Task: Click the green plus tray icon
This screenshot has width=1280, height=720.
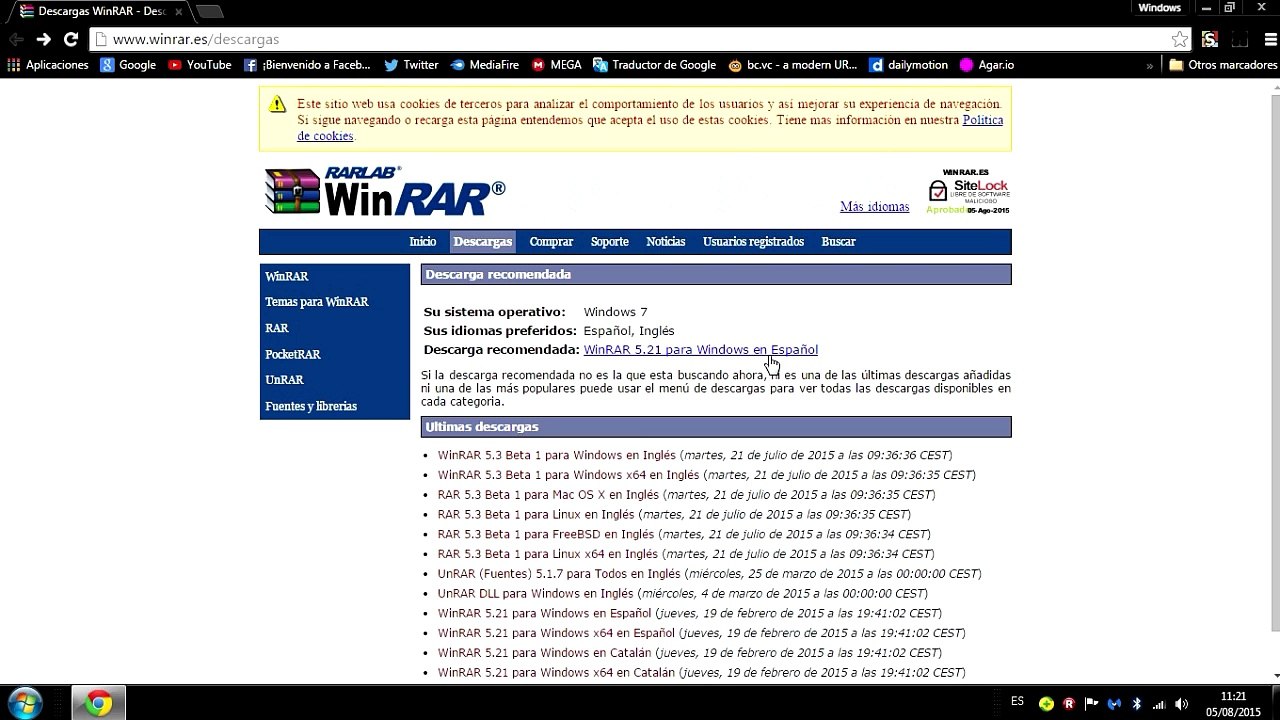Action: (x=1046, y=703)
